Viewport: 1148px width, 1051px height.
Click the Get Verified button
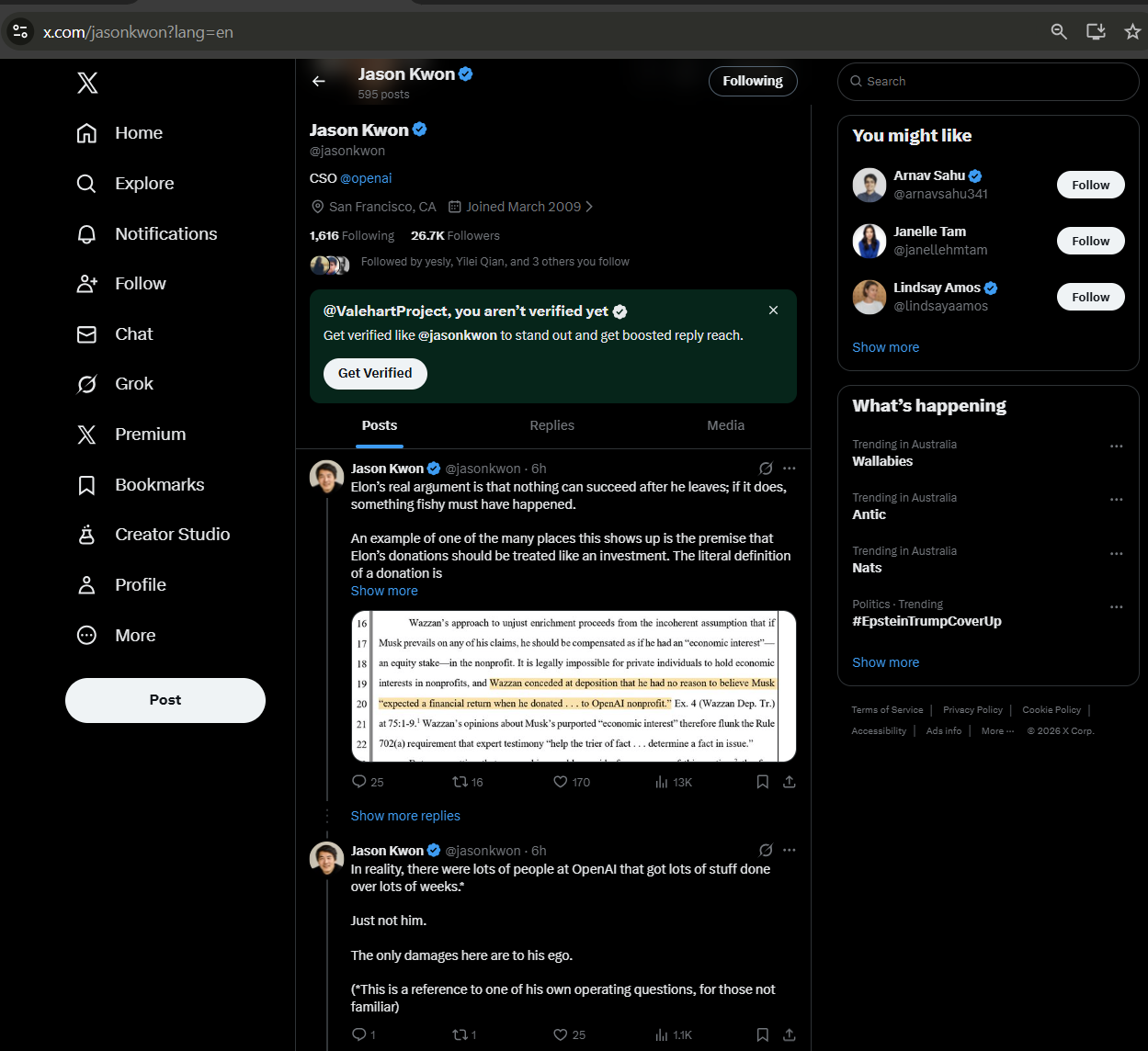click(375, 373)
